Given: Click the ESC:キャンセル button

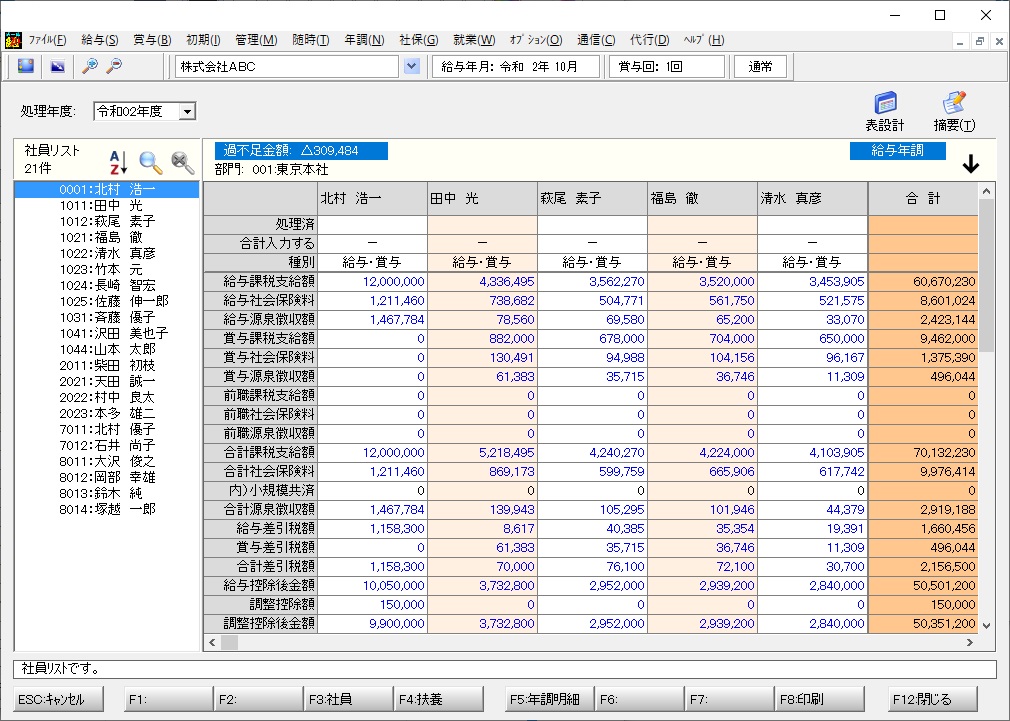Looking at the screenshot, I should (x=59, y=699).
